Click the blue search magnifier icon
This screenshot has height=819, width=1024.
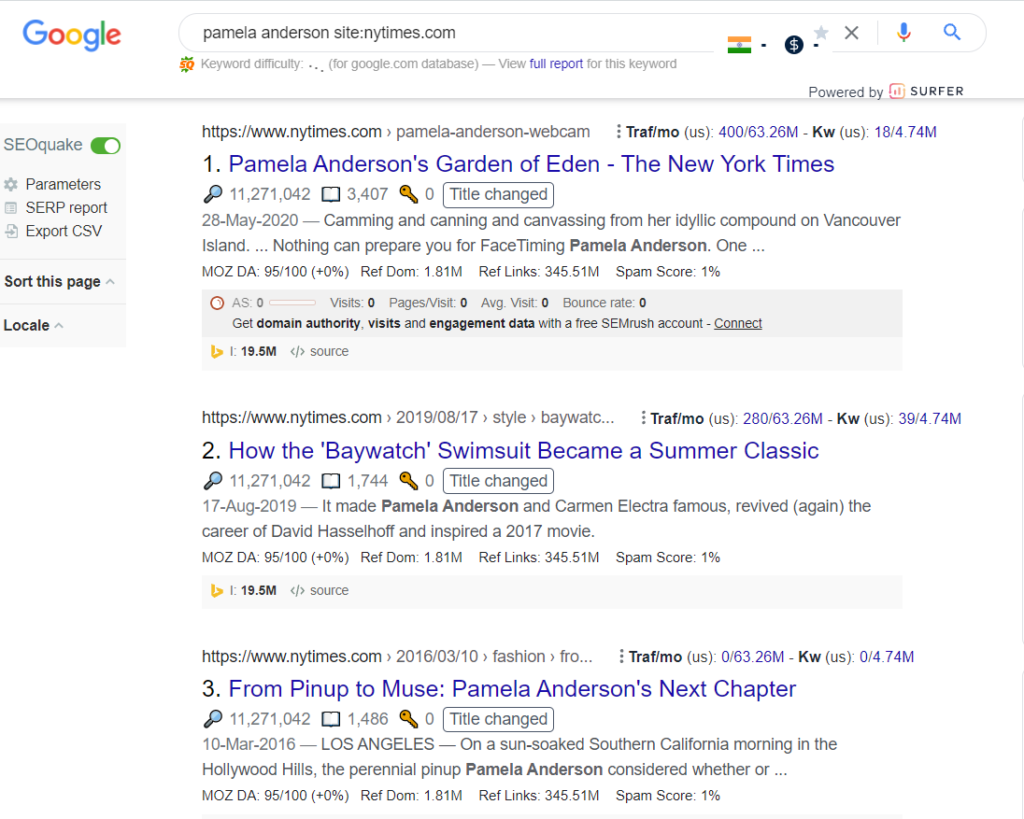952,32
